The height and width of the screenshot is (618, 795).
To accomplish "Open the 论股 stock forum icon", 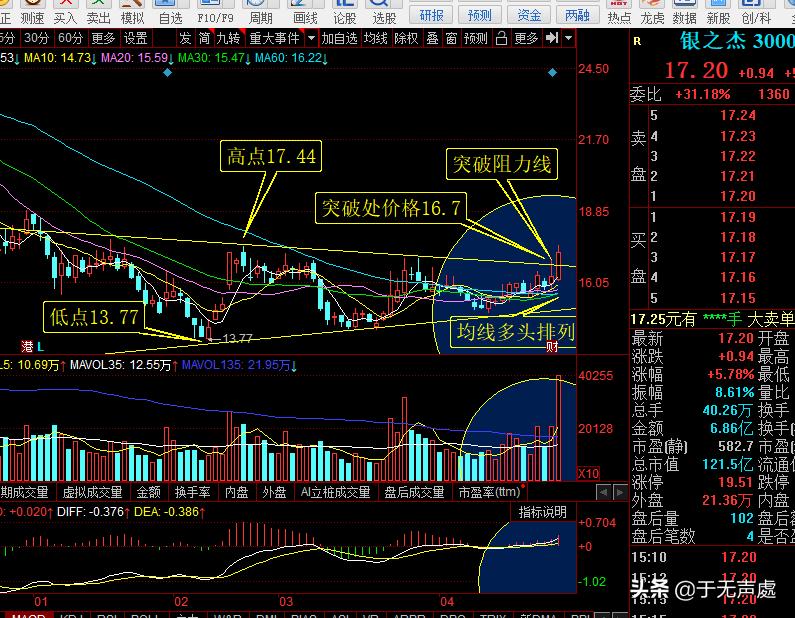I will tap(345, 13).
